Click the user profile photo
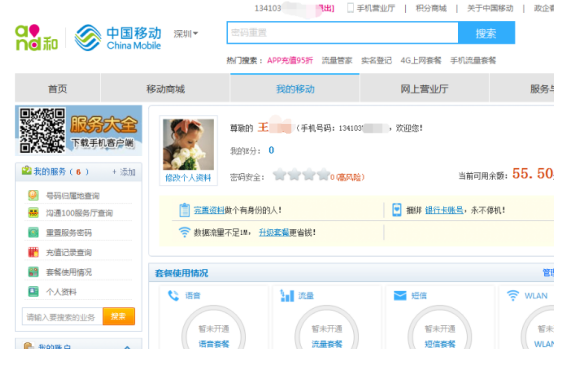The width and height of the screenshot is (570, 381). click(x=188, y=144)
